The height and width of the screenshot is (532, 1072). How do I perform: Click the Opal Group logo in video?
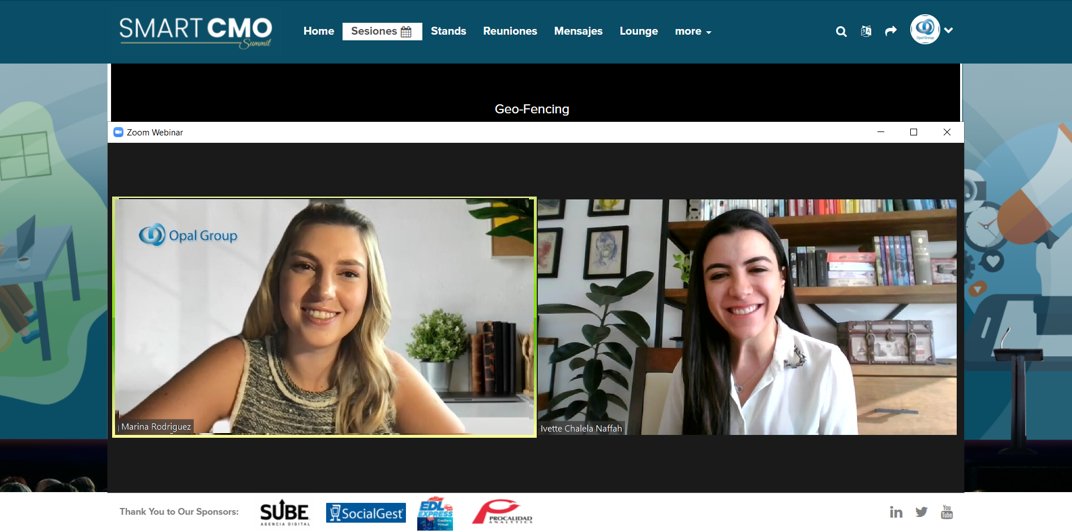pos(188,235)
